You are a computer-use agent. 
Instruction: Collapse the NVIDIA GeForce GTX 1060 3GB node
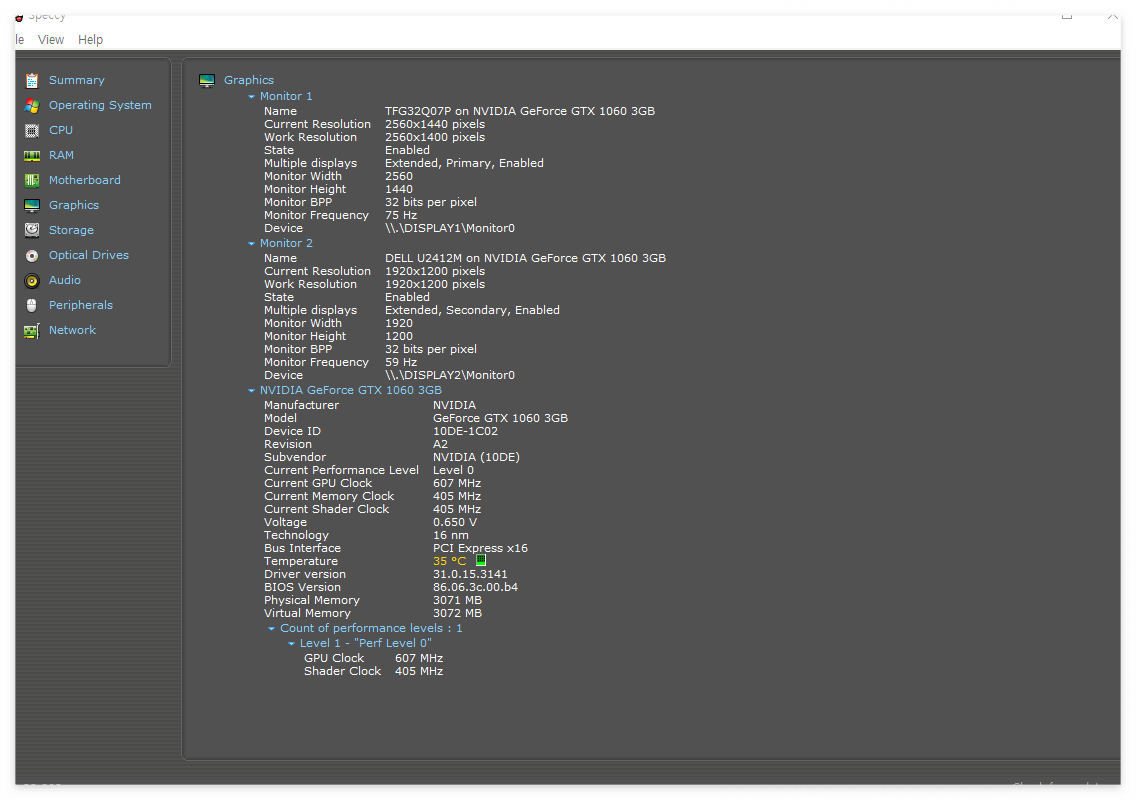251,391
